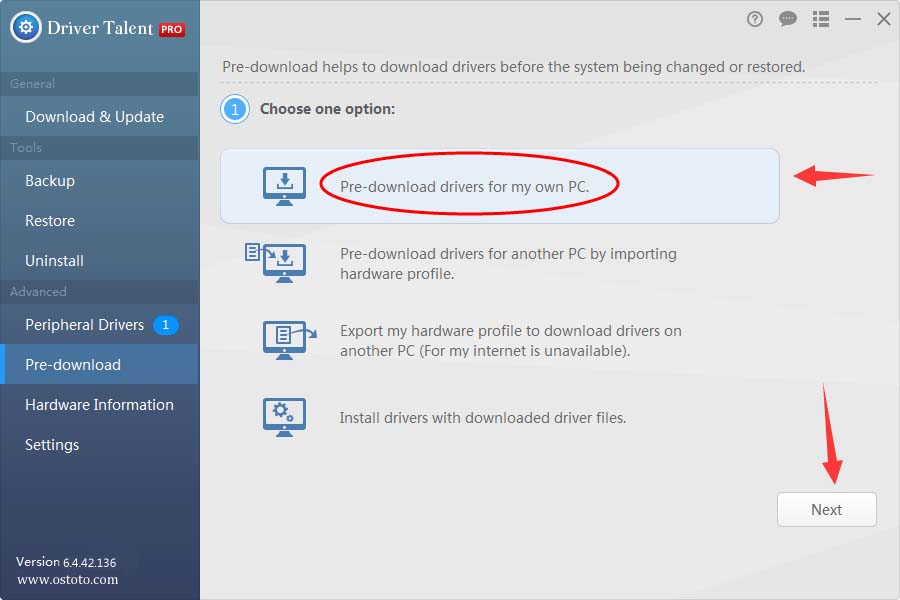Viewport: 900px width, 600px height.
Task: Open the help question mark icon
Action: (755, 20)
